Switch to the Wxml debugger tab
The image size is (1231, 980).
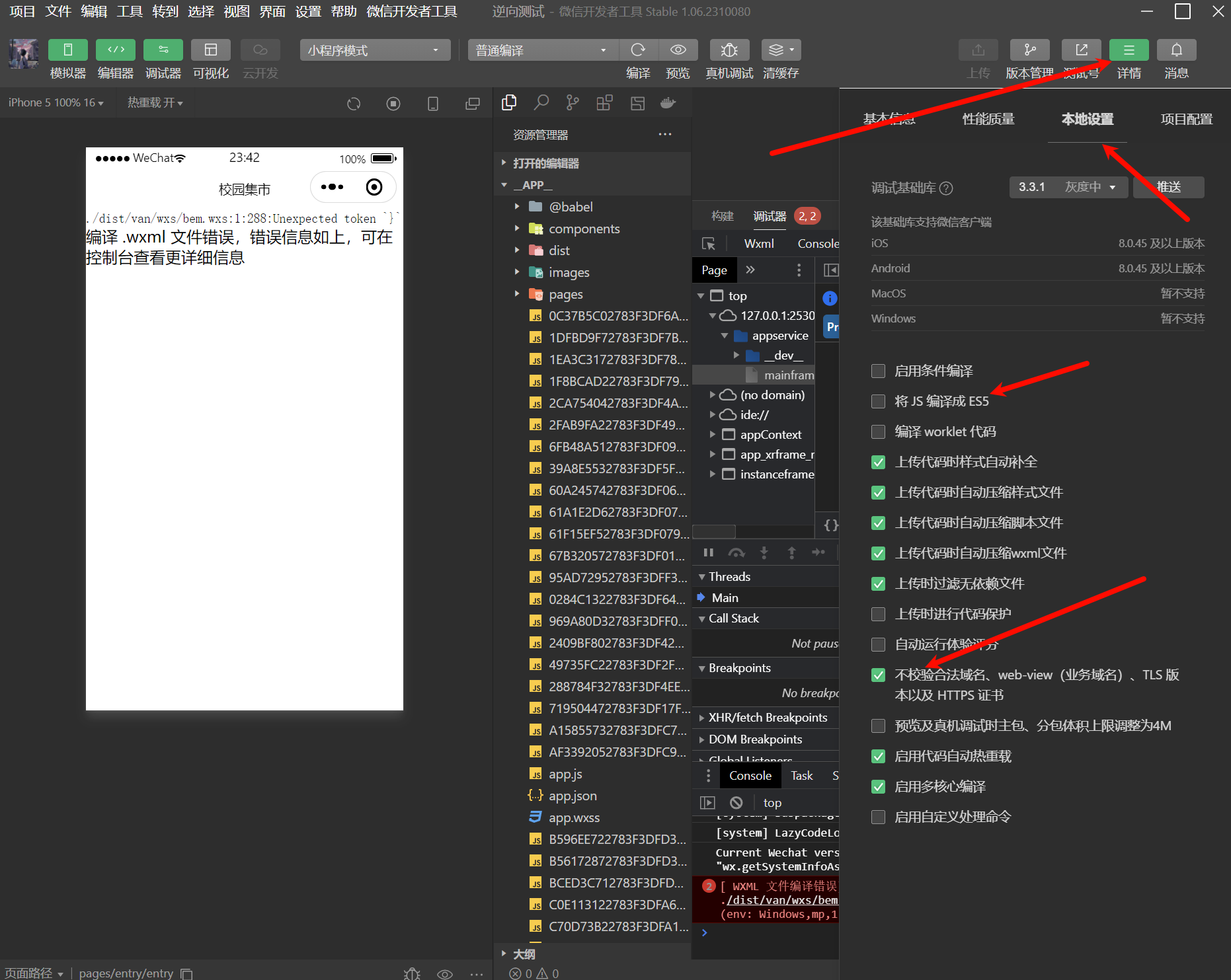(x=759, y=244)
